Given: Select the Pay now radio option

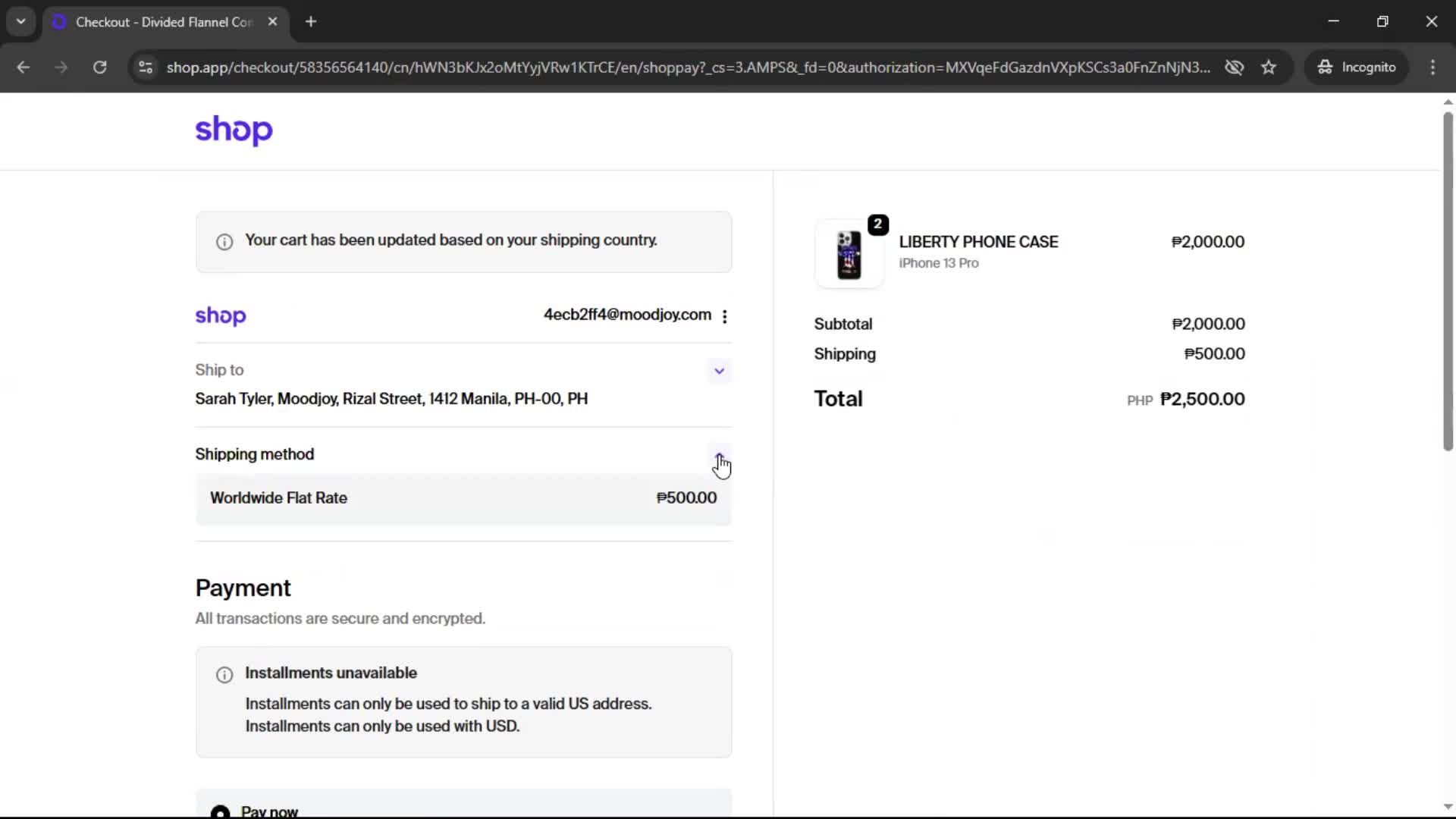Looking at the screenshot, I should [x=220, y=811].
